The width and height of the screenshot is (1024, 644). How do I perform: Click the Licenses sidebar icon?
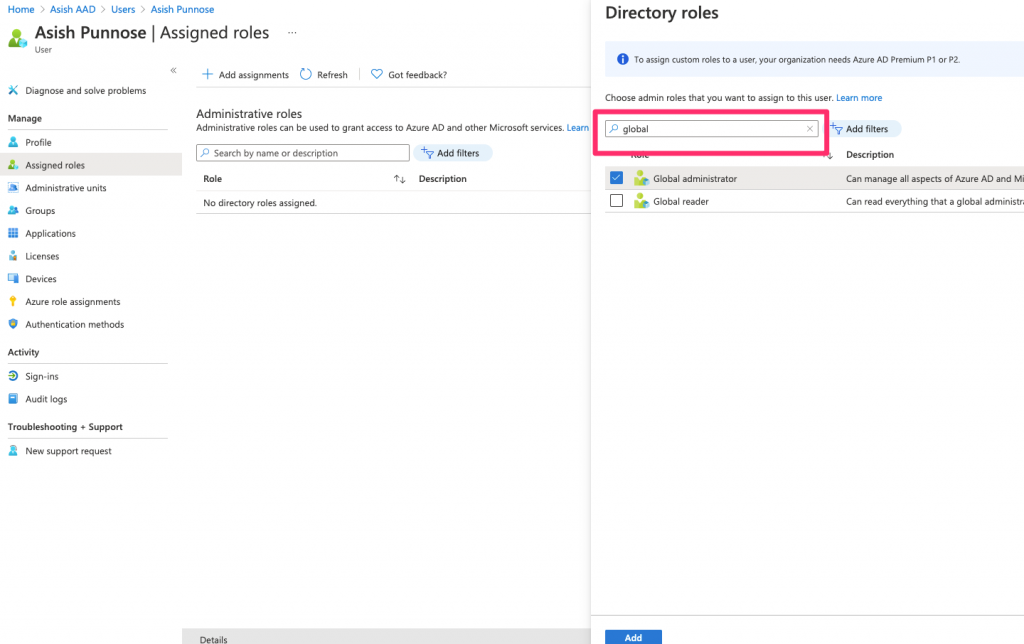pyautogui.click(x=13, y=256)
